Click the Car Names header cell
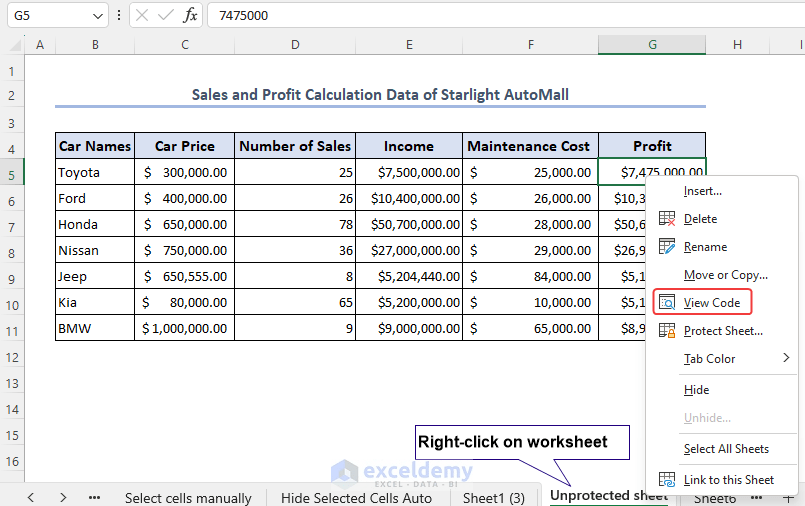 click(95, 146)
